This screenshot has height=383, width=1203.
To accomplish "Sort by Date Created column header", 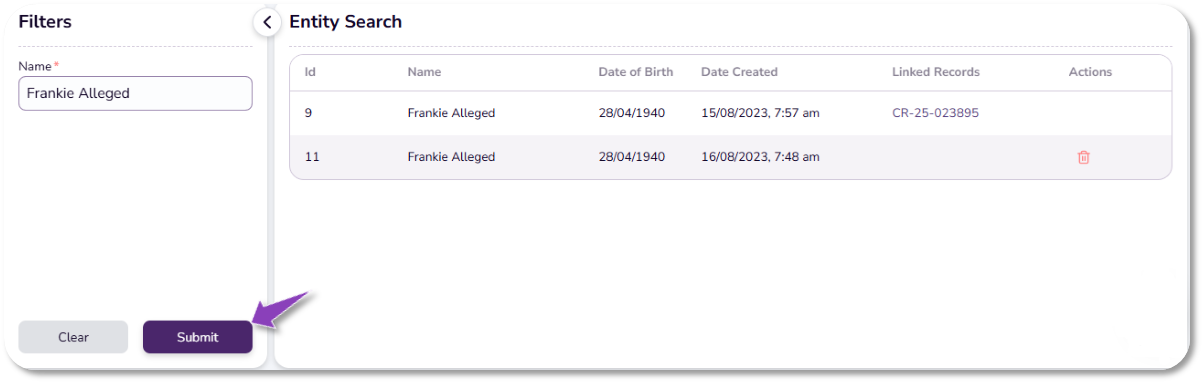I will tap(739, 72).
